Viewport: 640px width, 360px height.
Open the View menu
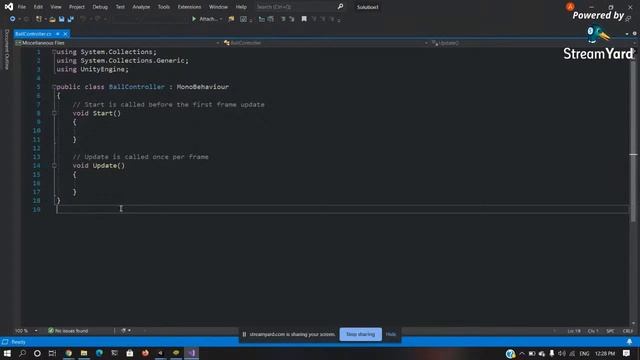point(56,7)
